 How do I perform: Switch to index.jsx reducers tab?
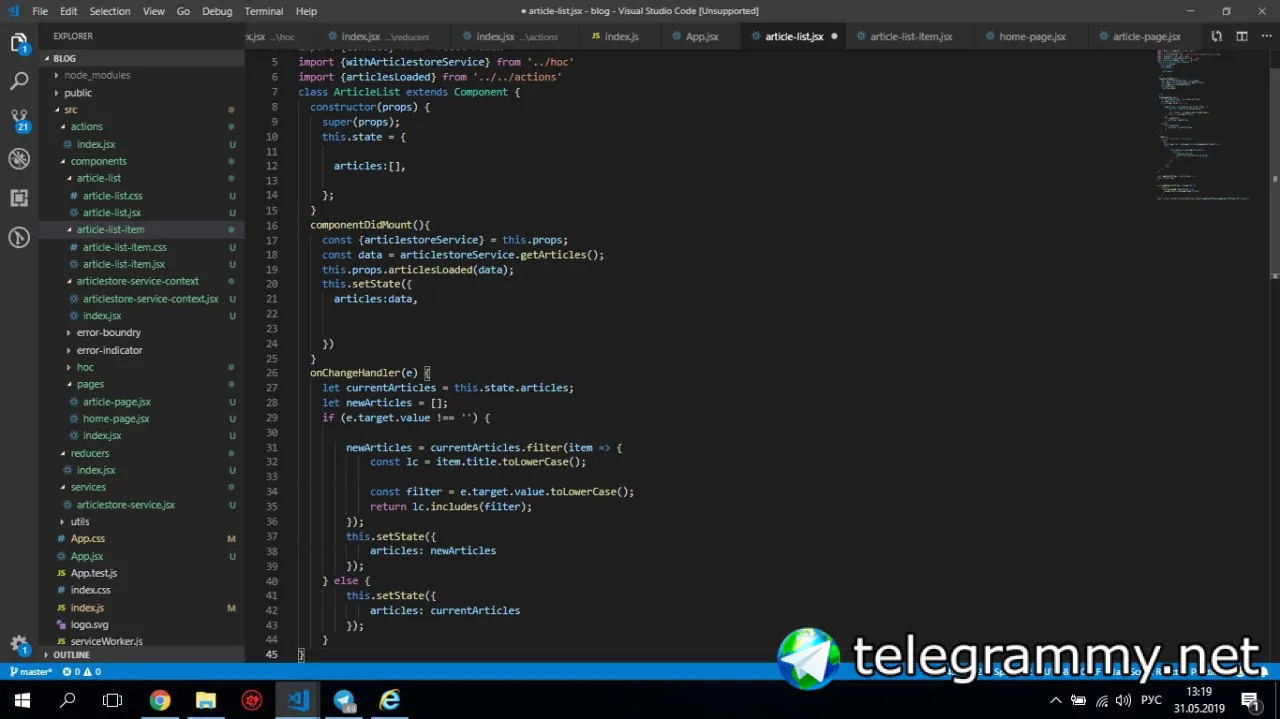click(385, 36)
